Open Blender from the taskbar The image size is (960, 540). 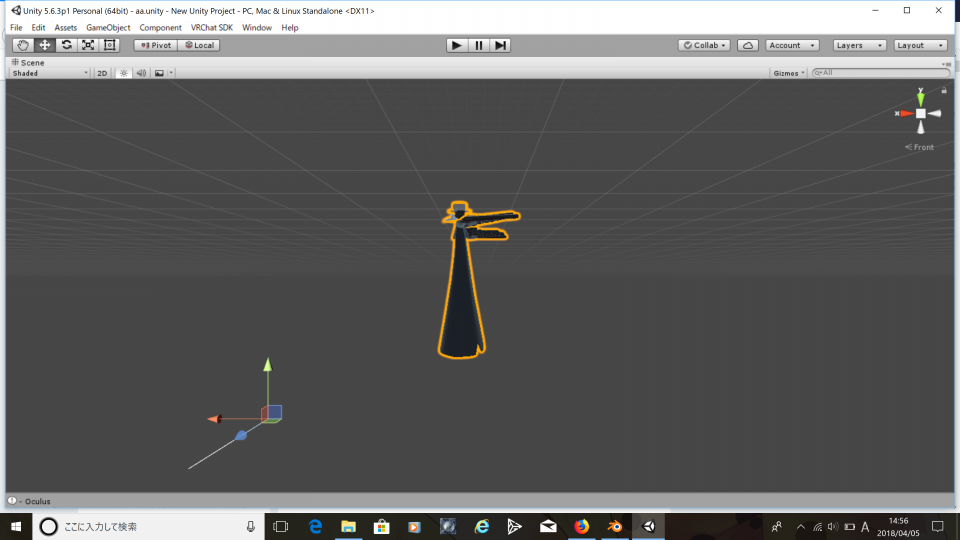point(614,527)
